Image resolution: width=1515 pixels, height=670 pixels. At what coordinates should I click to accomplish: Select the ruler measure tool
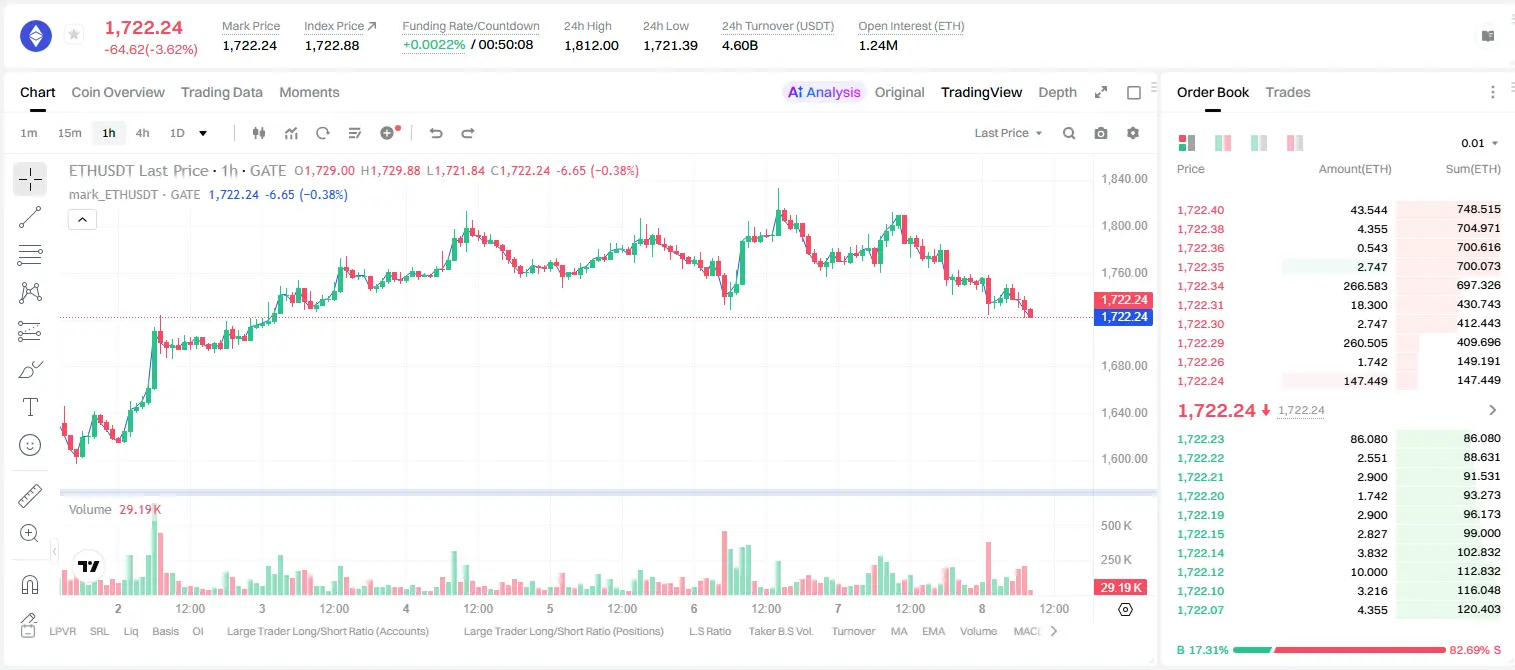tap(30, 496)
